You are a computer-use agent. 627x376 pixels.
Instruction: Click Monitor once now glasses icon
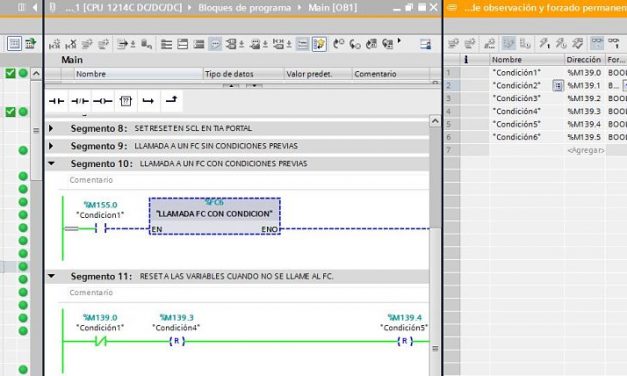613,43
